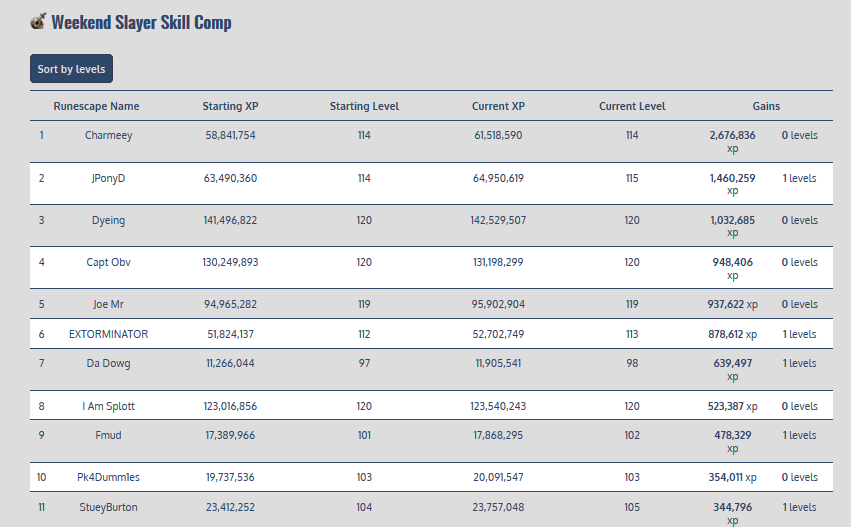Open player Charmeey's name link
Image resolution: width=851 pixels, height=527 pixels.
(108, 135)
